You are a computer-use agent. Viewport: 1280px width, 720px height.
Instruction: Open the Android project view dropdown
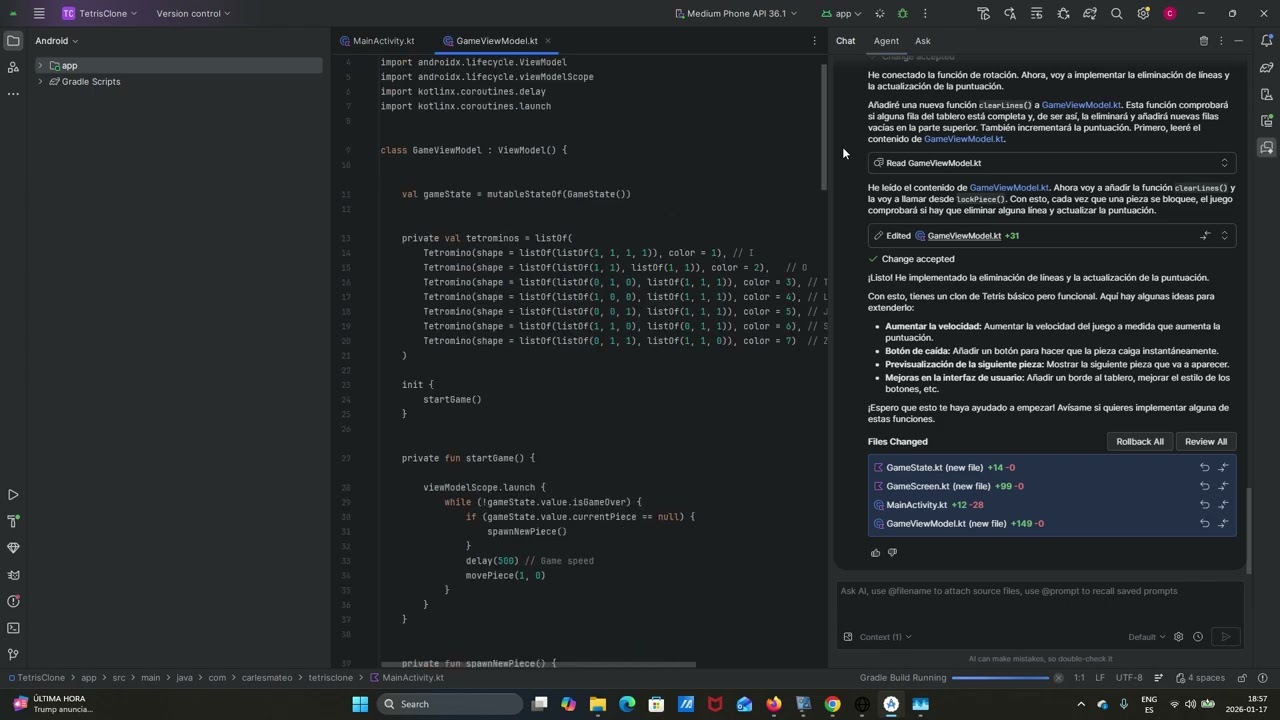57,41
